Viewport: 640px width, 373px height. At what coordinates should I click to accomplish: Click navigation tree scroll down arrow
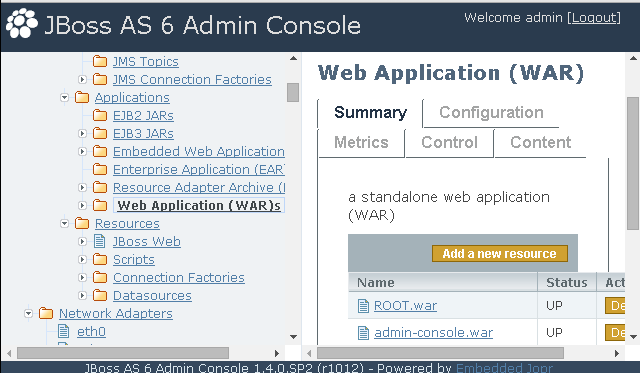(x=293, y=337)
